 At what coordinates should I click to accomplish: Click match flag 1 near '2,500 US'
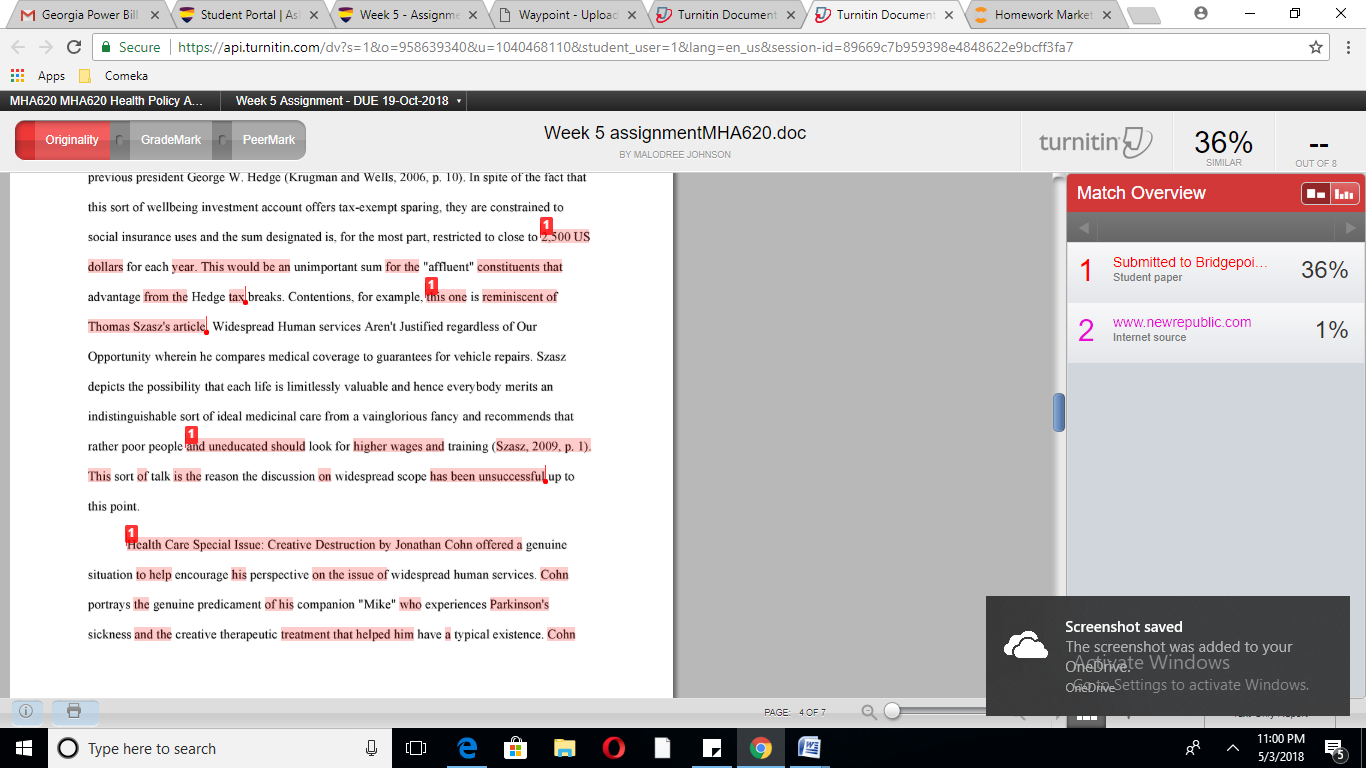coord(547,224)
